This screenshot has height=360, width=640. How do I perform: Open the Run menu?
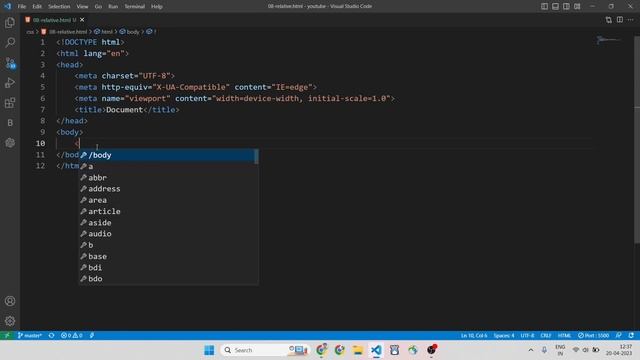113,7
